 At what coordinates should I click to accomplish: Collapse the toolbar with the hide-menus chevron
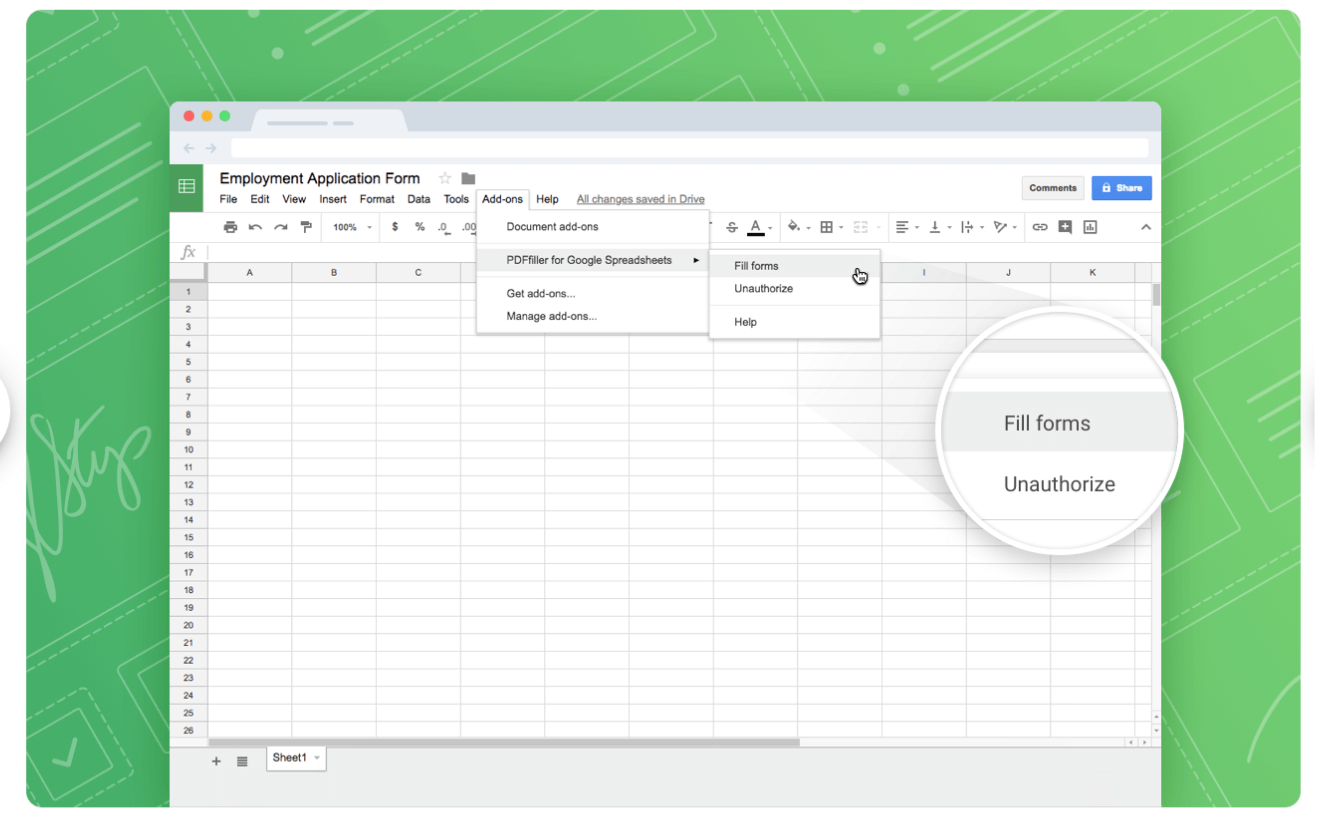[x=1146, y=227]
